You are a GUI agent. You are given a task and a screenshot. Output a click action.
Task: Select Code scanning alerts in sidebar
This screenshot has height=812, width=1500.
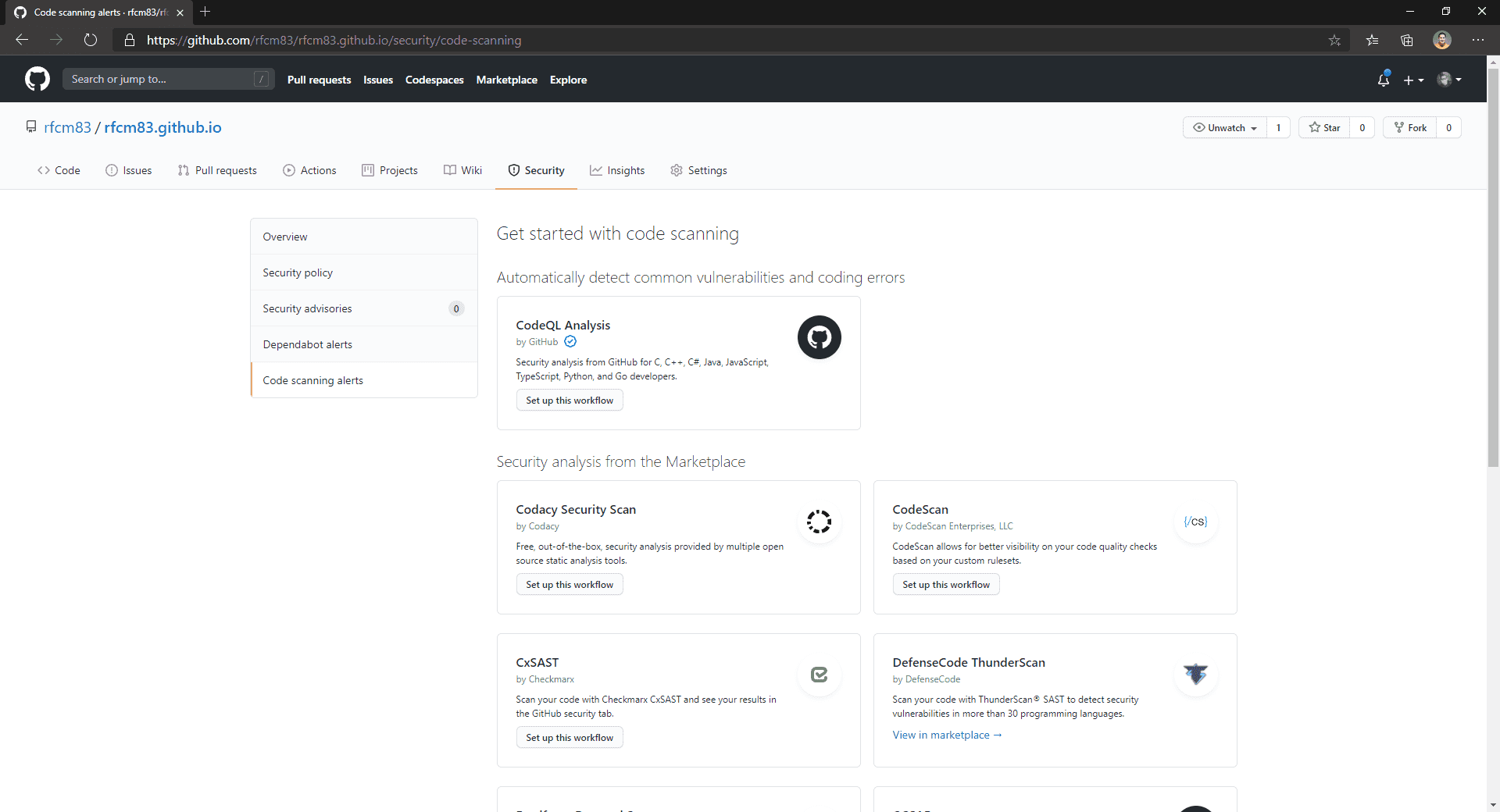pos(364,380)
